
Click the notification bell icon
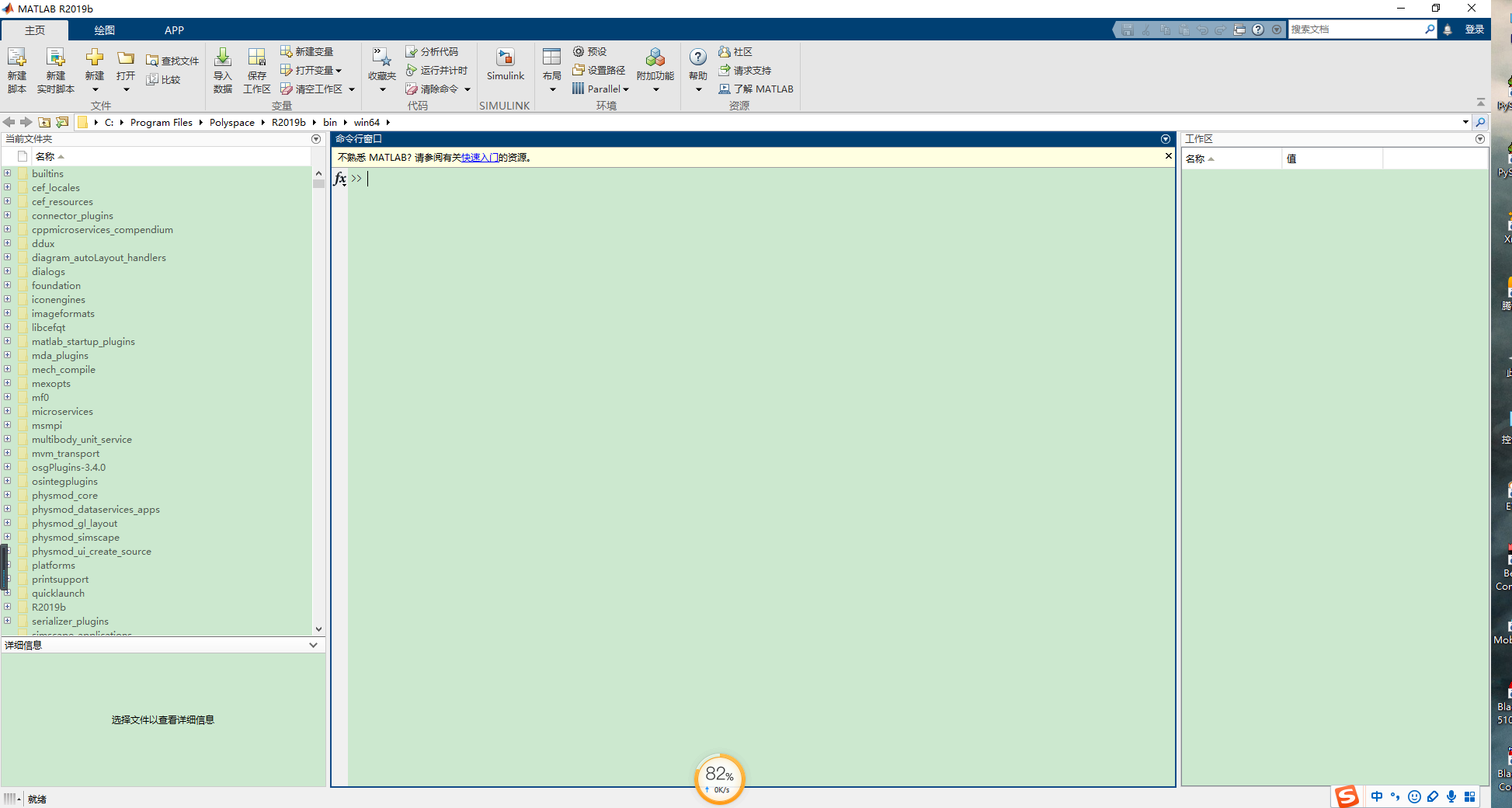(1448, 30)
